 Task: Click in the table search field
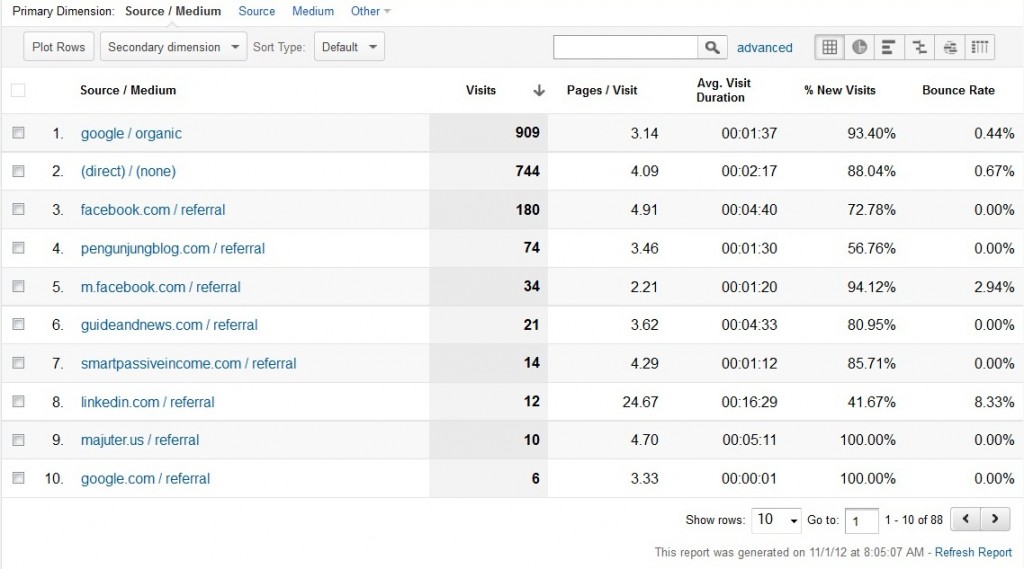[626, 47]
